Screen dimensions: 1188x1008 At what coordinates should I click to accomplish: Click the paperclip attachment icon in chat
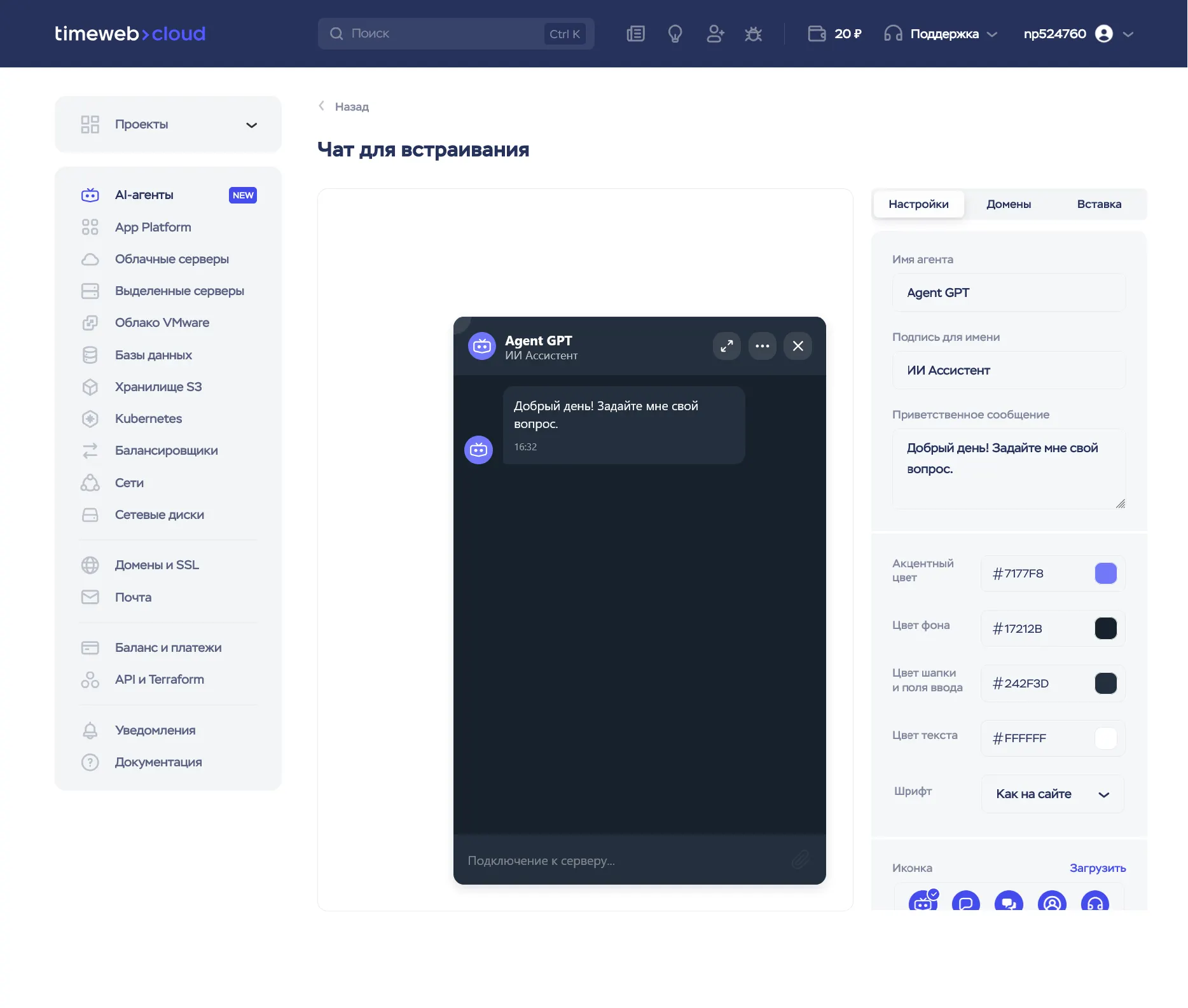pyautogui.click(x=800, y=860)
